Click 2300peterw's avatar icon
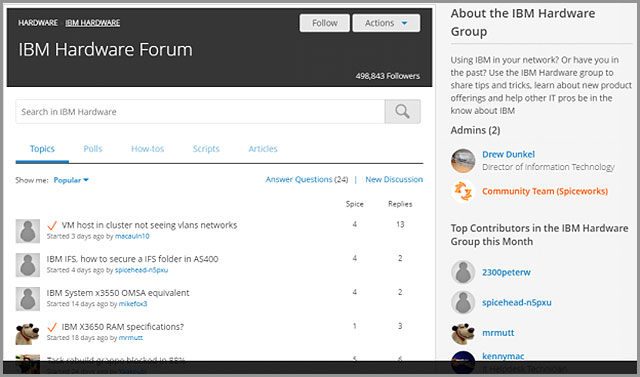Image resolution: width=640 pixels, height=377 pixels. pos(463,272)
